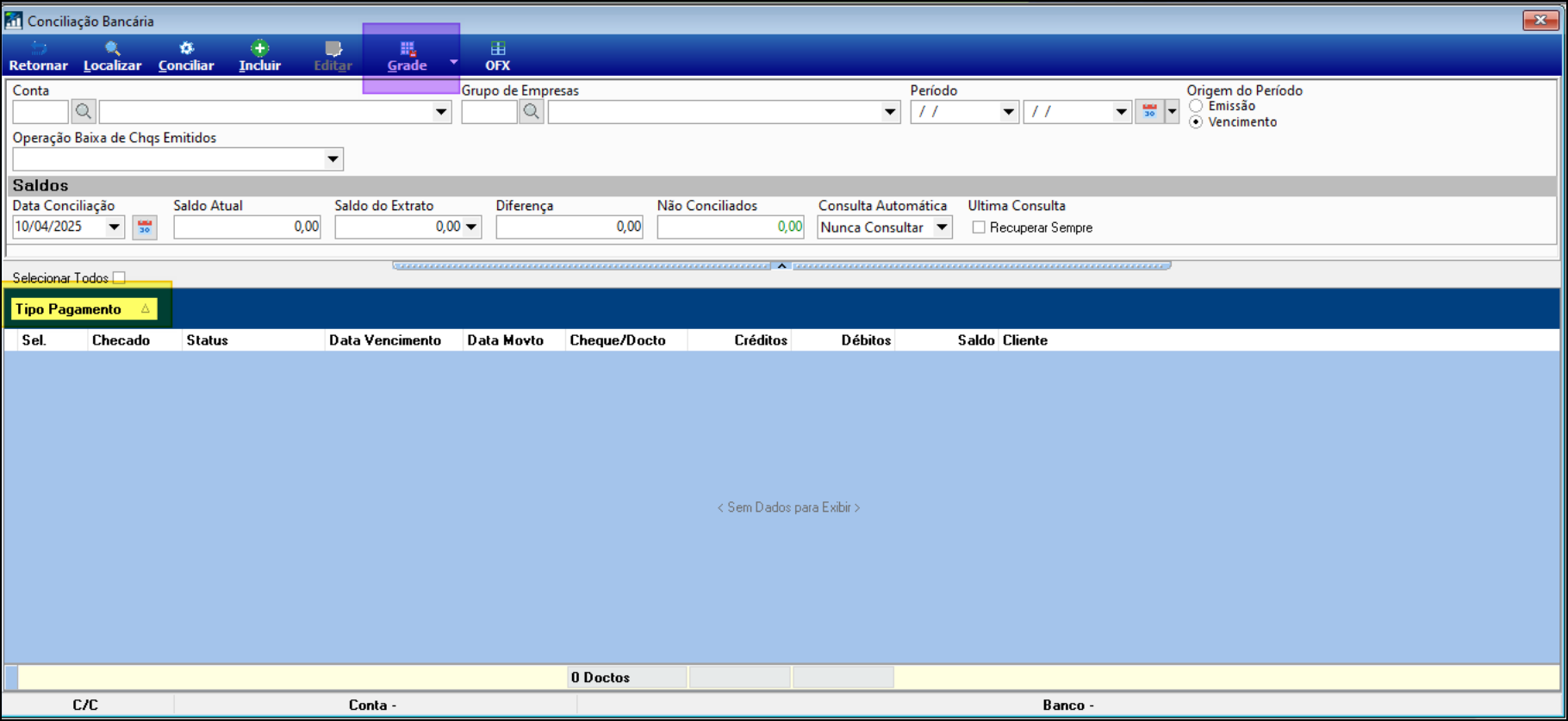Open Data Conciliação date dropdown
This screenshot has width=1568, height=721.
click(114, 227)
